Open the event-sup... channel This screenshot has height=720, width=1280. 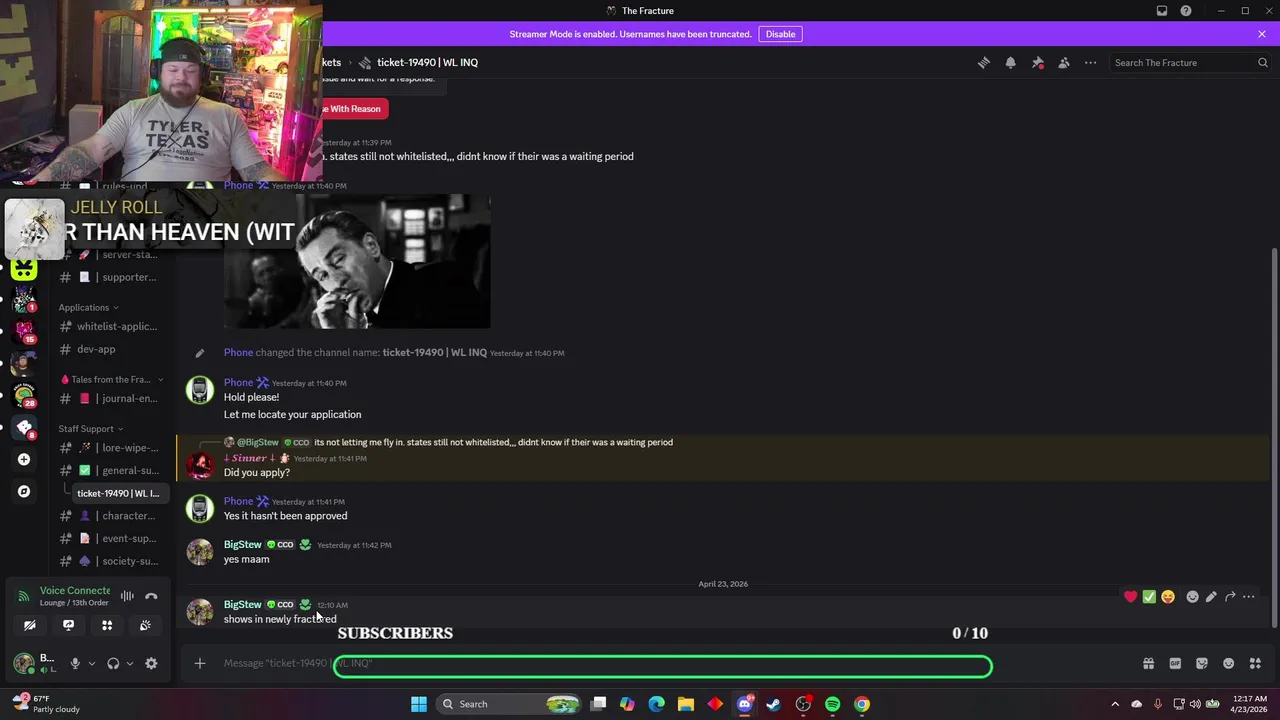110,539
